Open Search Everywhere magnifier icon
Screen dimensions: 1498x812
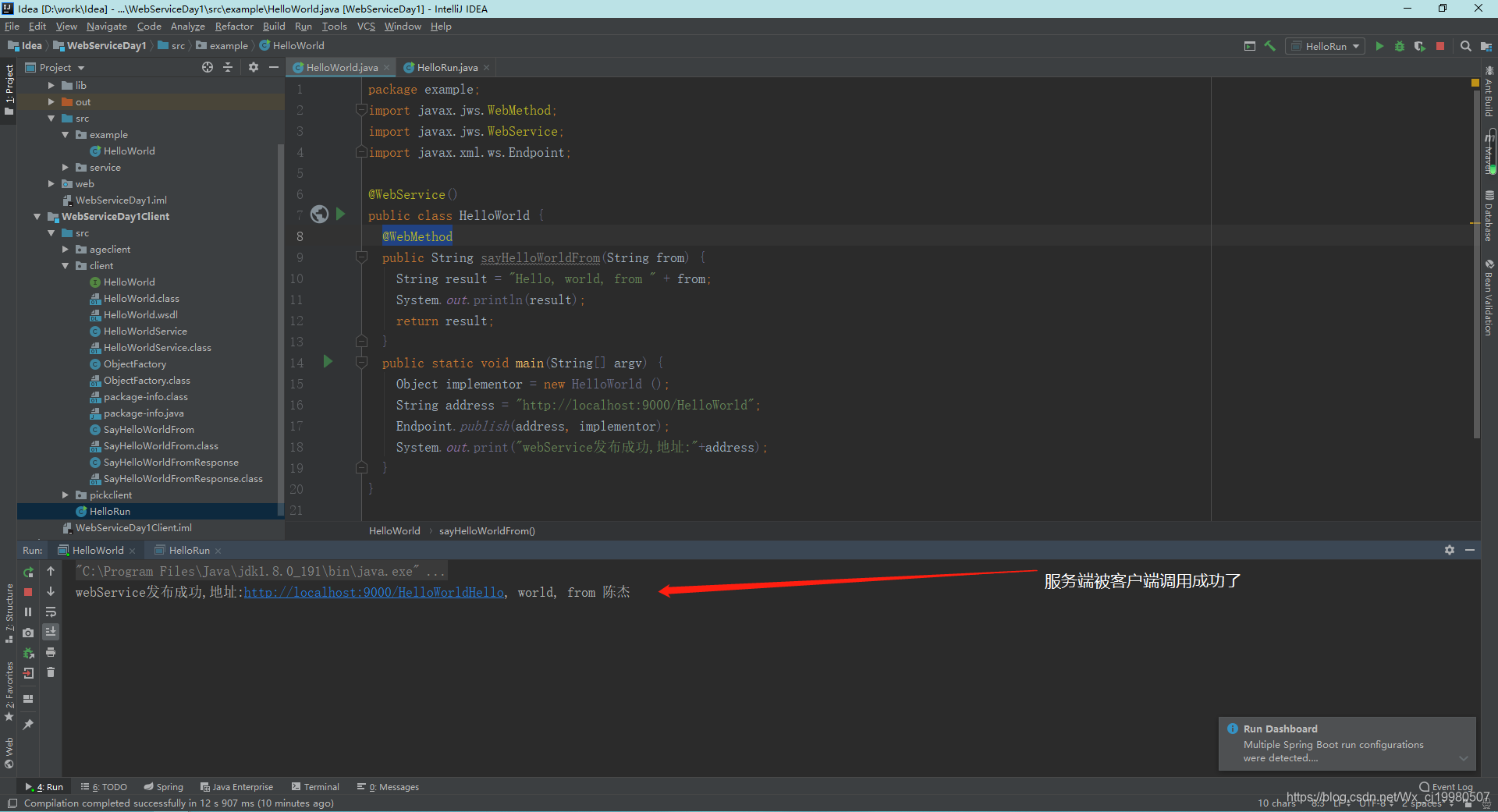[x=1466, y=46]
